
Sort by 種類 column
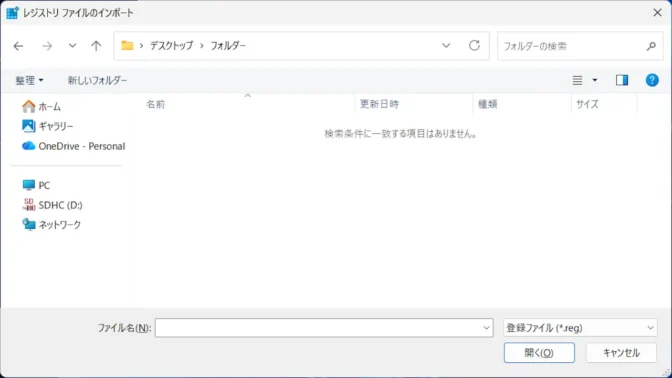pos(488,104)
